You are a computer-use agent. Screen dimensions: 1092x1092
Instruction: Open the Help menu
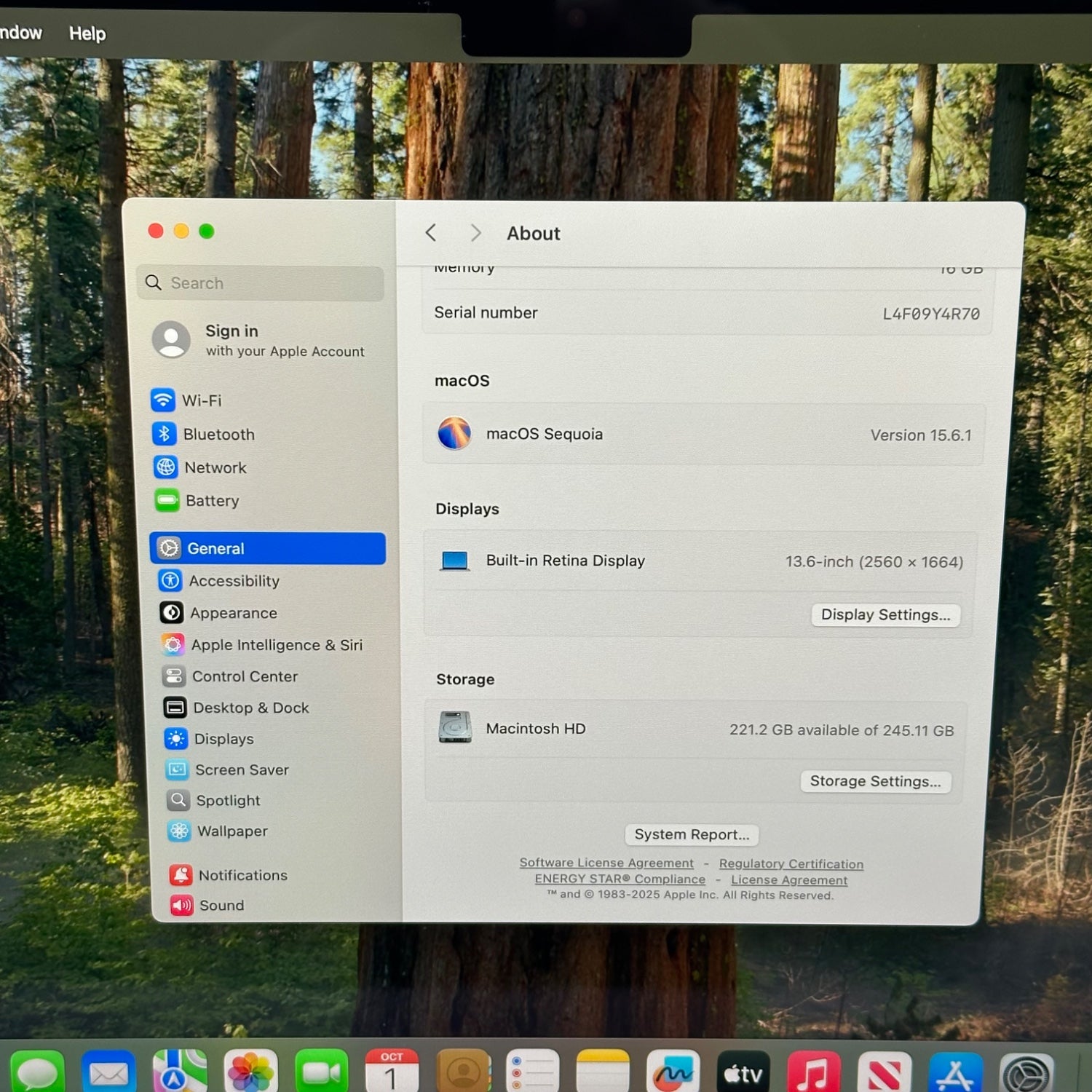[87, 33]
